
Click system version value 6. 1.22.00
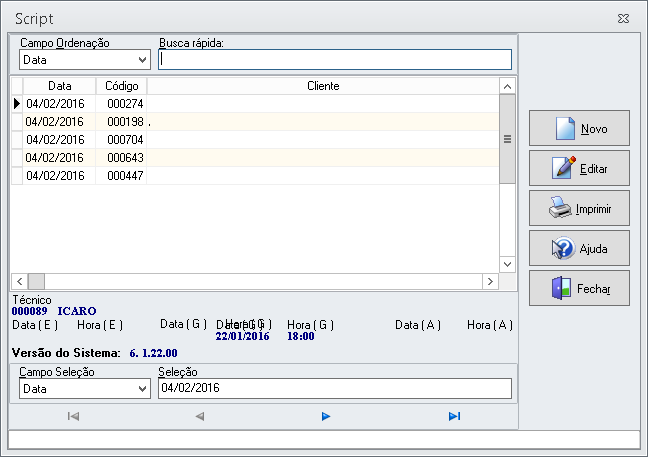tap(153, 353)
